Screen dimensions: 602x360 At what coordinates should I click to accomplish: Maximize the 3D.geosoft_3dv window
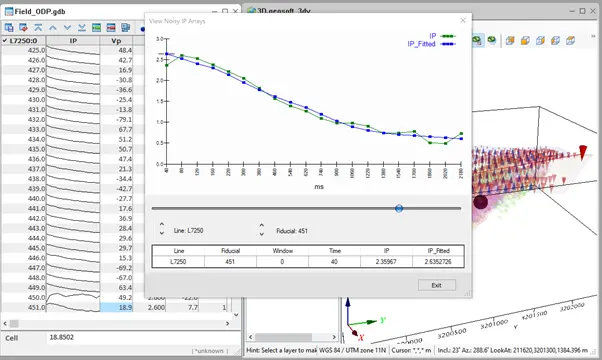click(582, 11)
